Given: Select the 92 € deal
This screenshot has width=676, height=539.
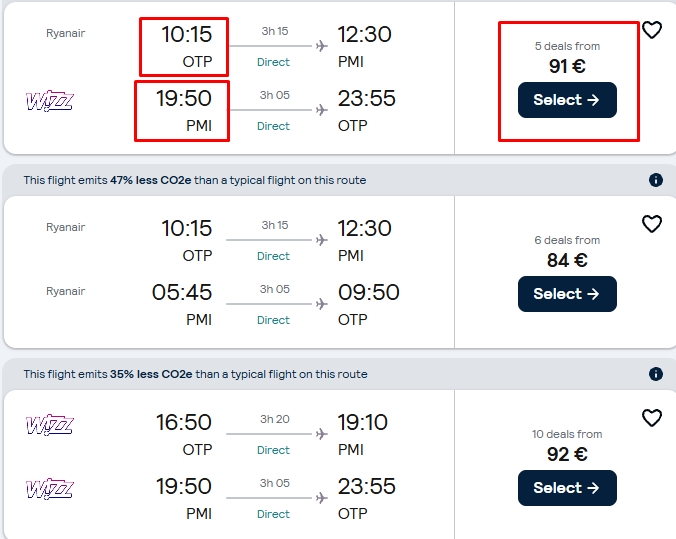Looking at the screenshot, I should [567, 488].
